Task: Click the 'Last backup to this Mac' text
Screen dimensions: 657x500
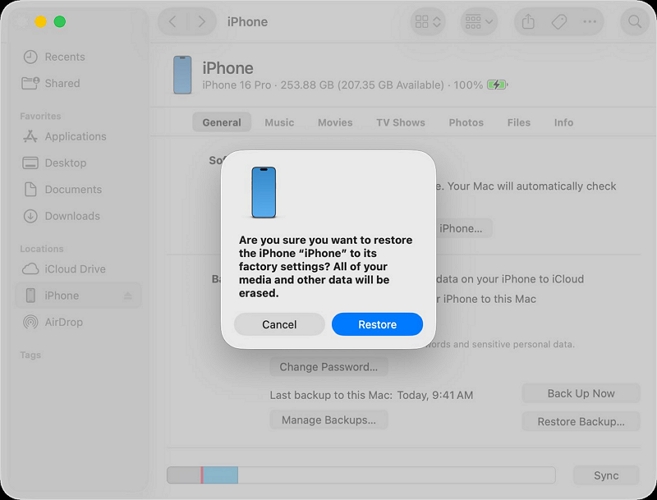Action: click(x=331, y=395)
